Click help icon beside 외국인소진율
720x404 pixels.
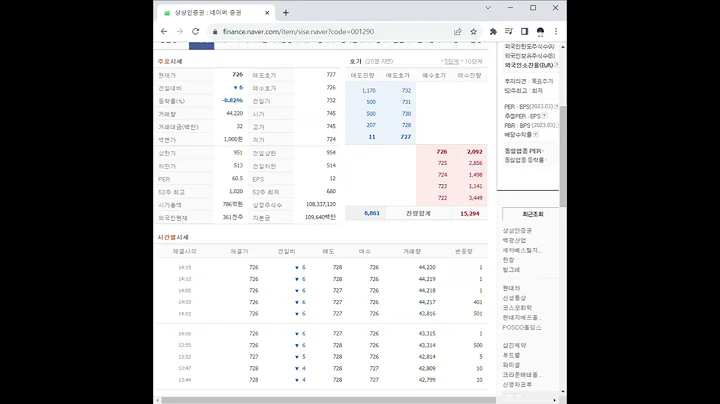(557, 65)
